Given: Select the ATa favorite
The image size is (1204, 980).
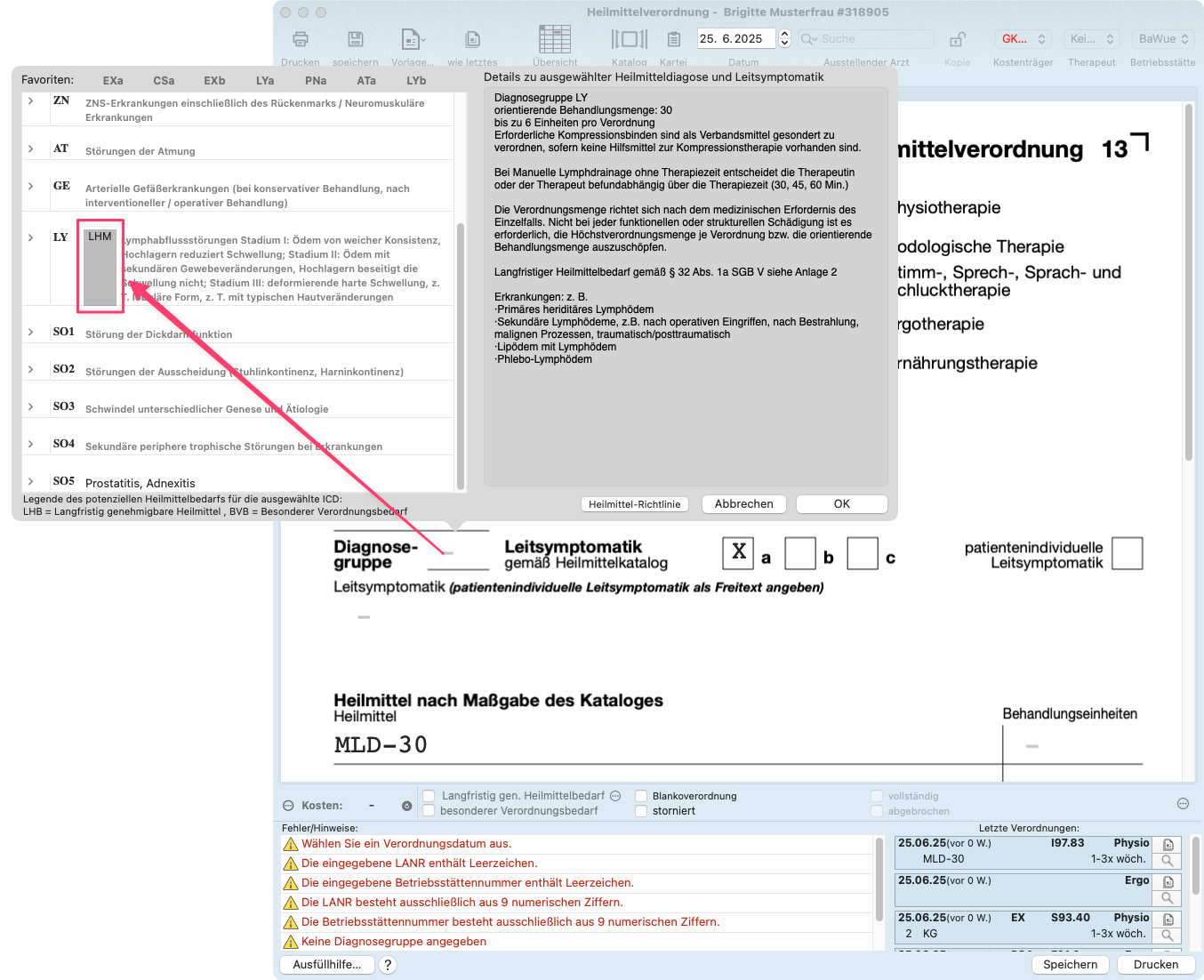Looking at the screenshot, I should pyautogui.click(x=366, y=81).
